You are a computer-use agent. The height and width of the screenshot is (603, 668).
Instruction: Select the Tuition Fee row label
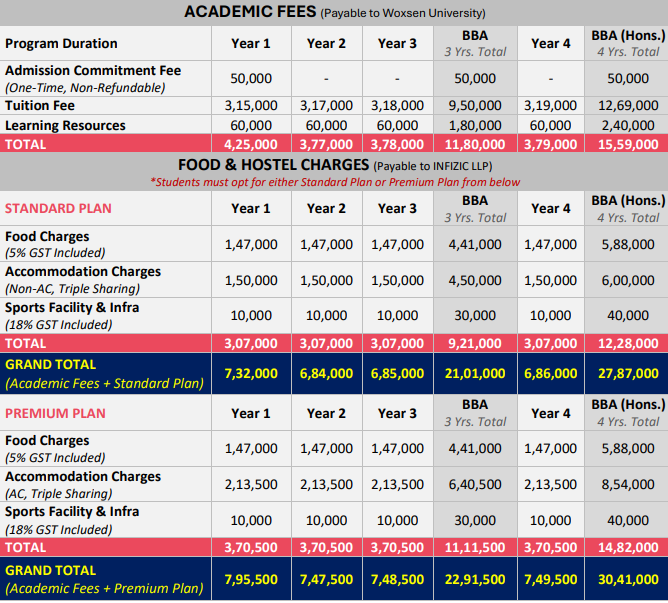[x=40, y=105]
